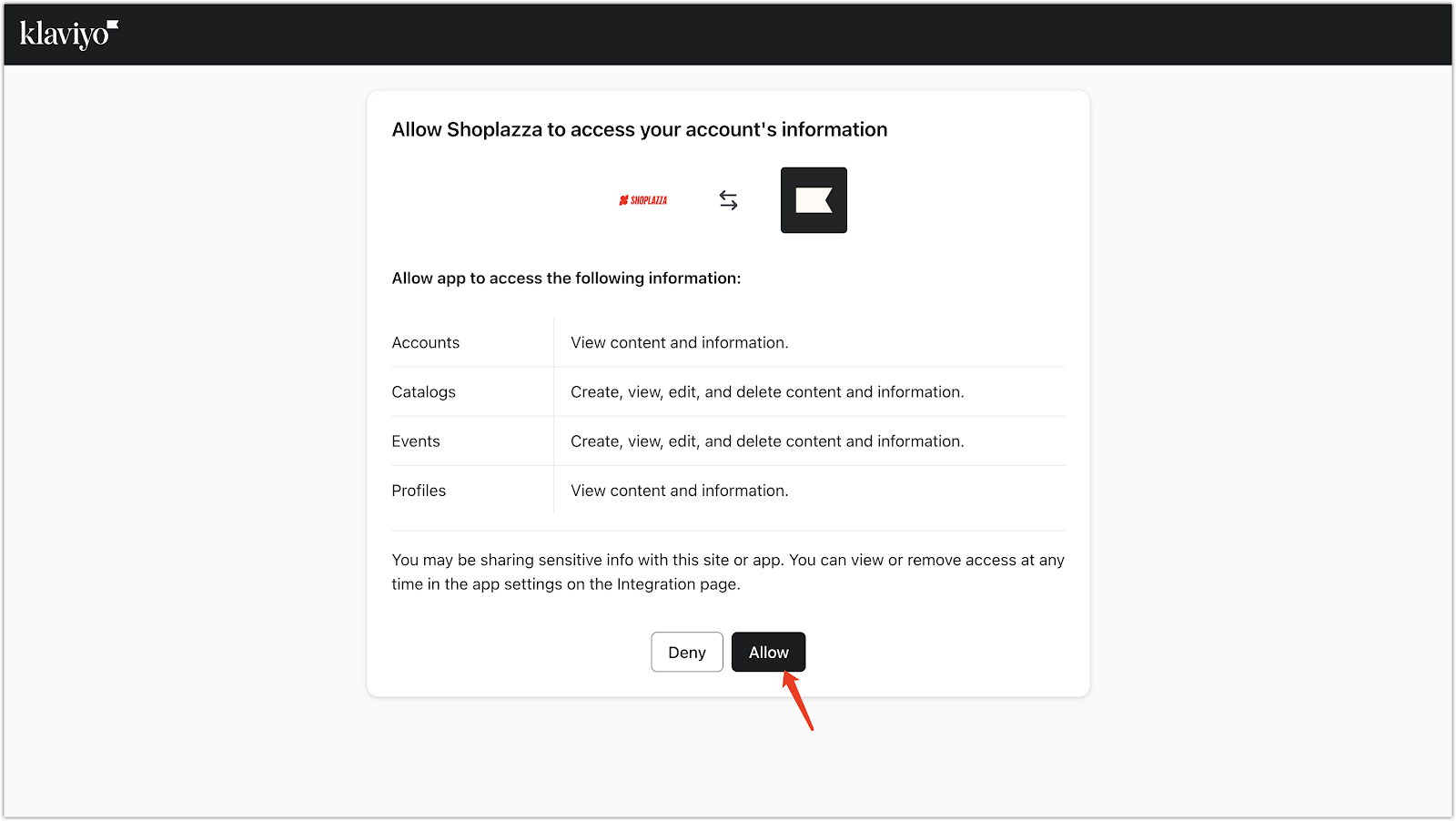Click the 'Allow Shoplazza to access' heading

(640, 129)
